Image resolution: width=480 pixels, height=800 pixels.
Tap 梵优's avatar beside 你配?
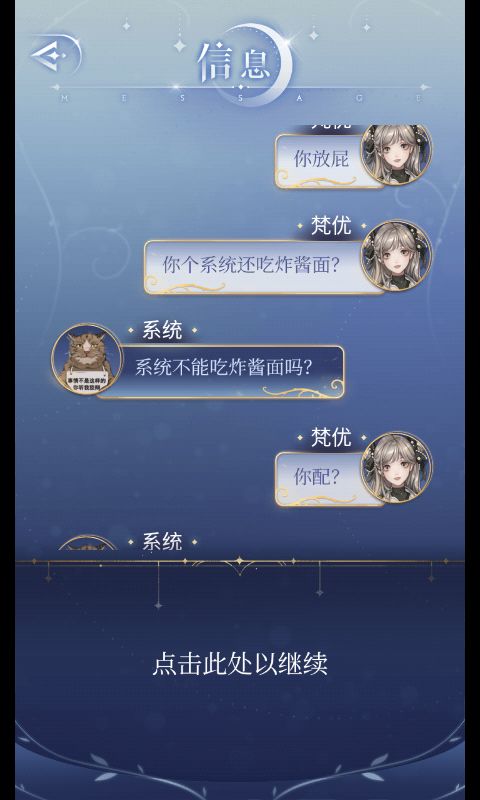396,467
